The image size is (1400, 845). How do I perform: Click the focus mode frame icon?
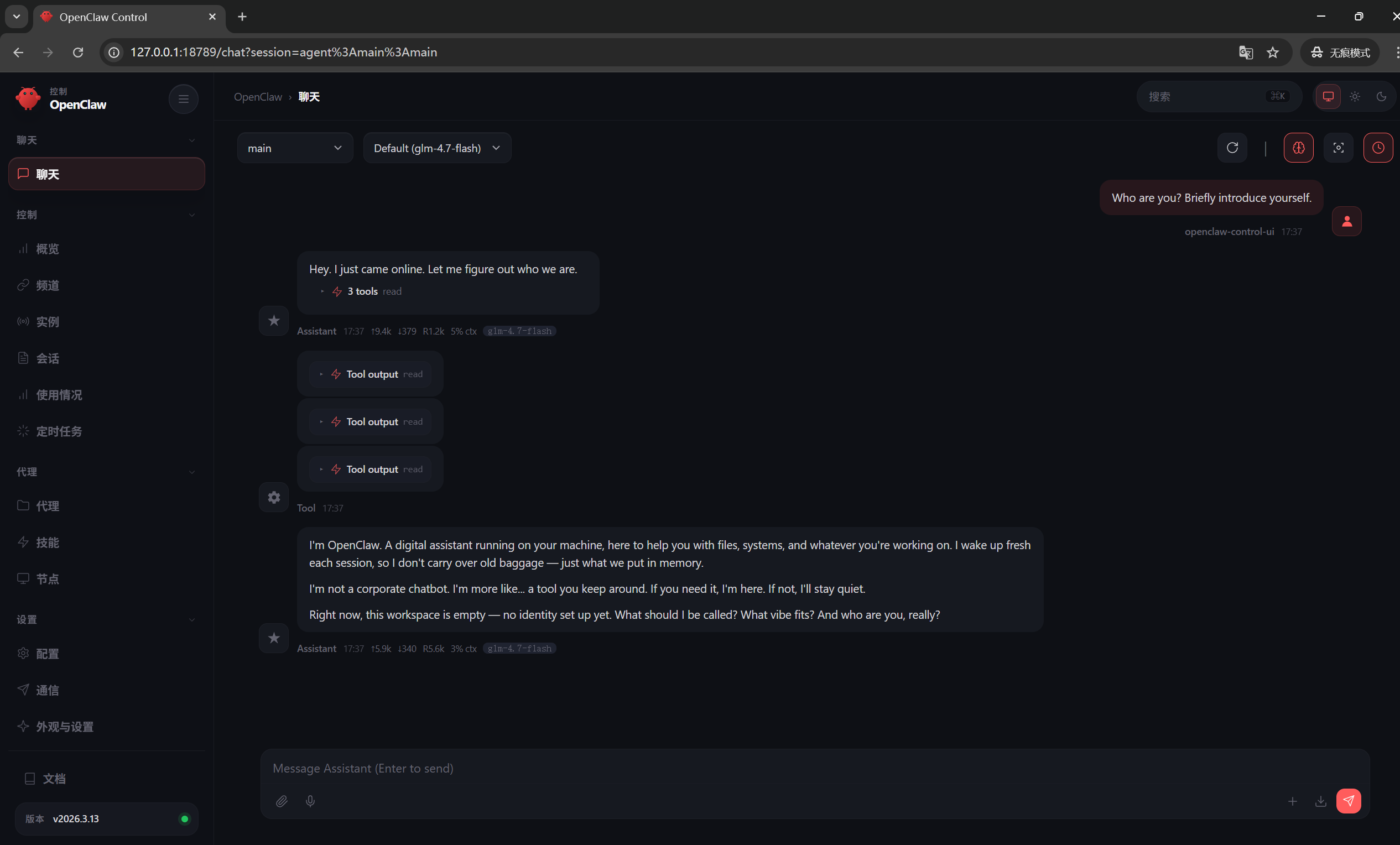coord(1338,148)
